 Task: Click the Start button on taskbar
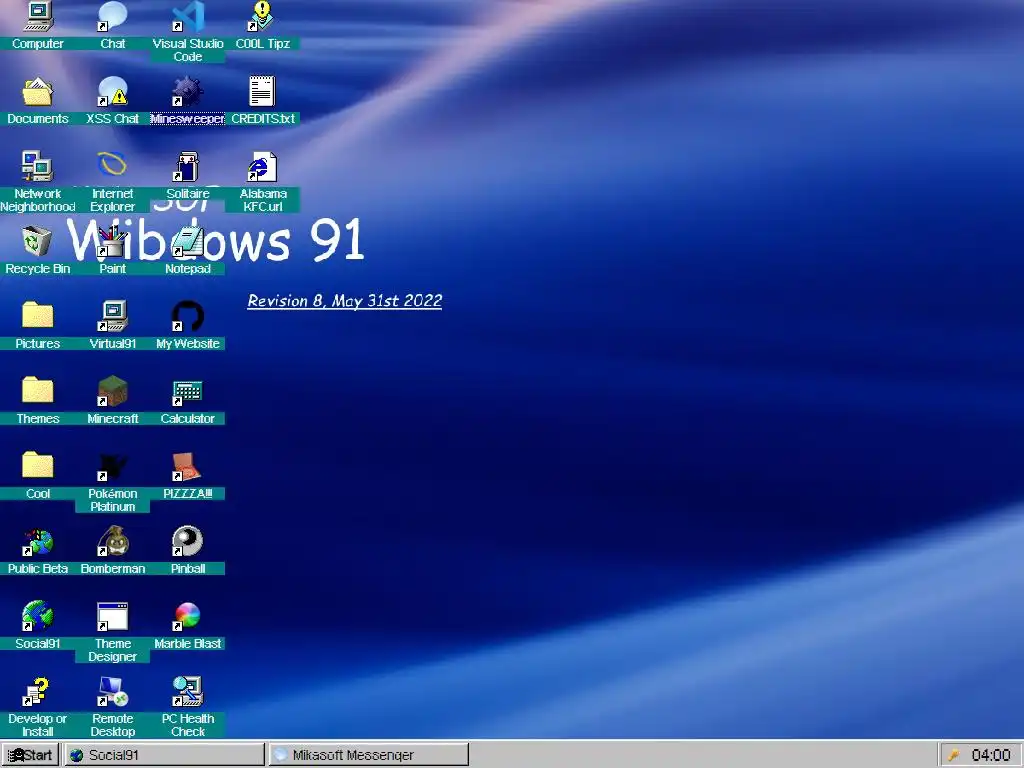[30, 755]
